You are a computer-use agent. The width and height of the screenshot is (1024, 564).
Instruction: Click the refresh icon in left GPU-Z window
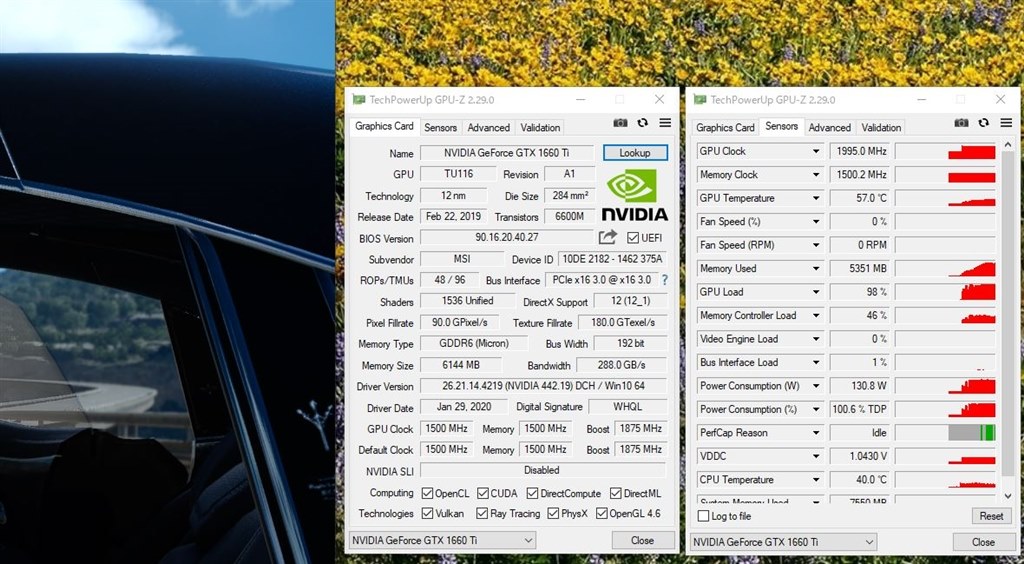pos(643,123)
